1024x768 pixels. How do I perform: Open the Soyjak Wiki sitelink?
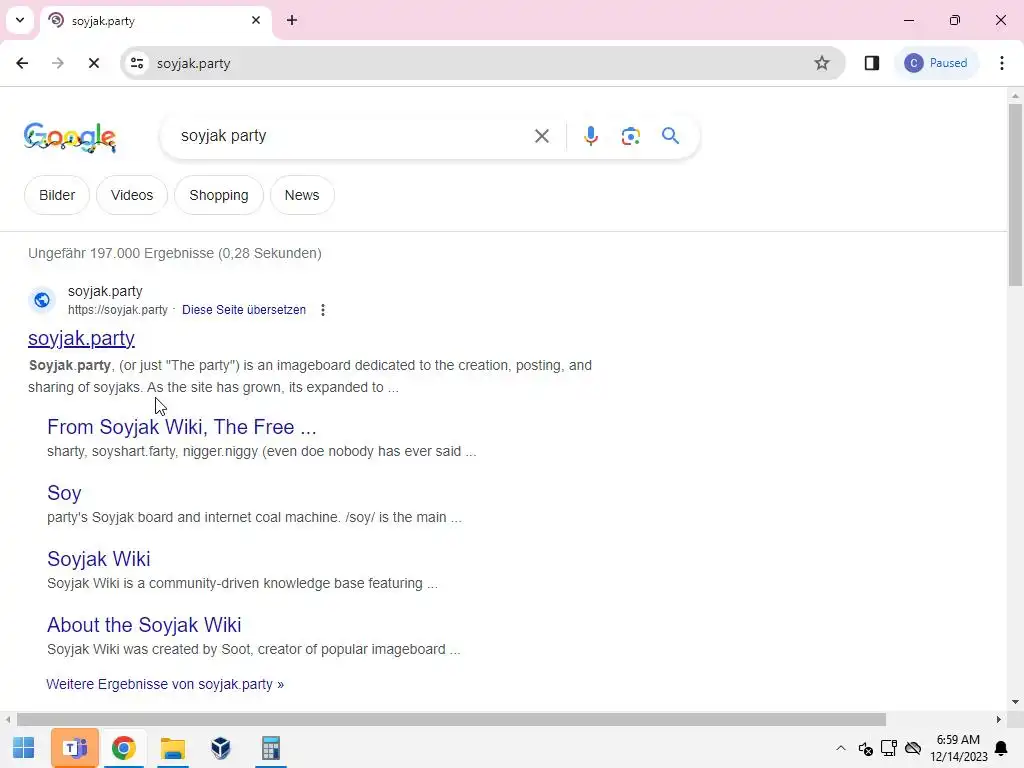point(99,559)
